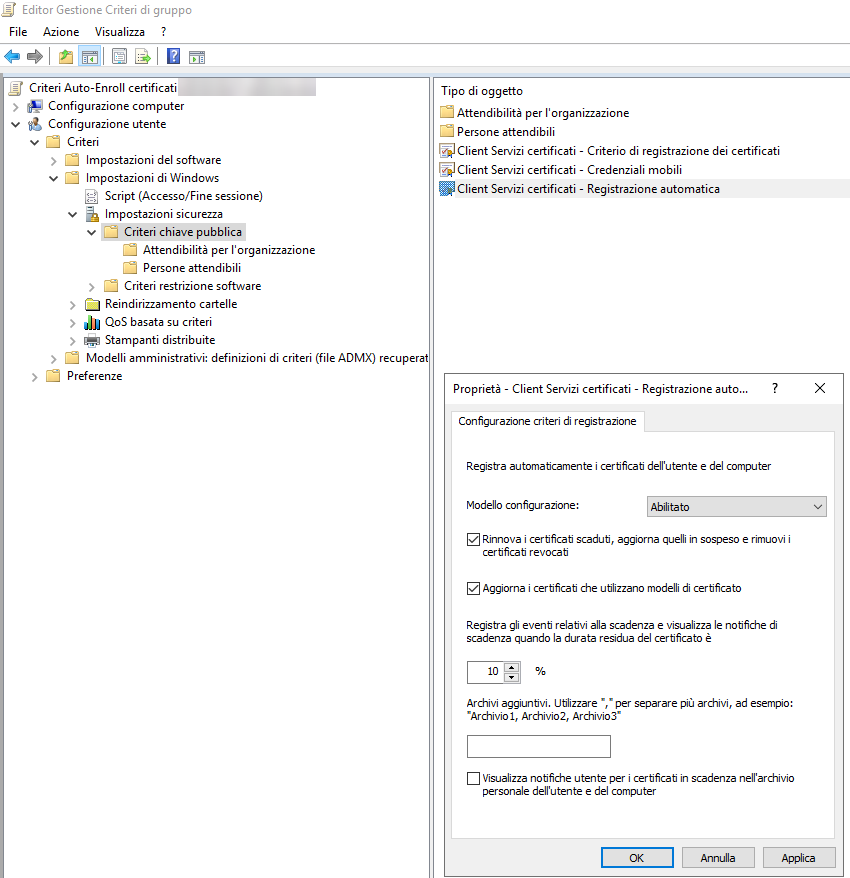Viewport: 850px width, 878px height.
Task: Collapse the Criteri chiave pubblica node
Action: pyautogui.click(x=92, y=232)
